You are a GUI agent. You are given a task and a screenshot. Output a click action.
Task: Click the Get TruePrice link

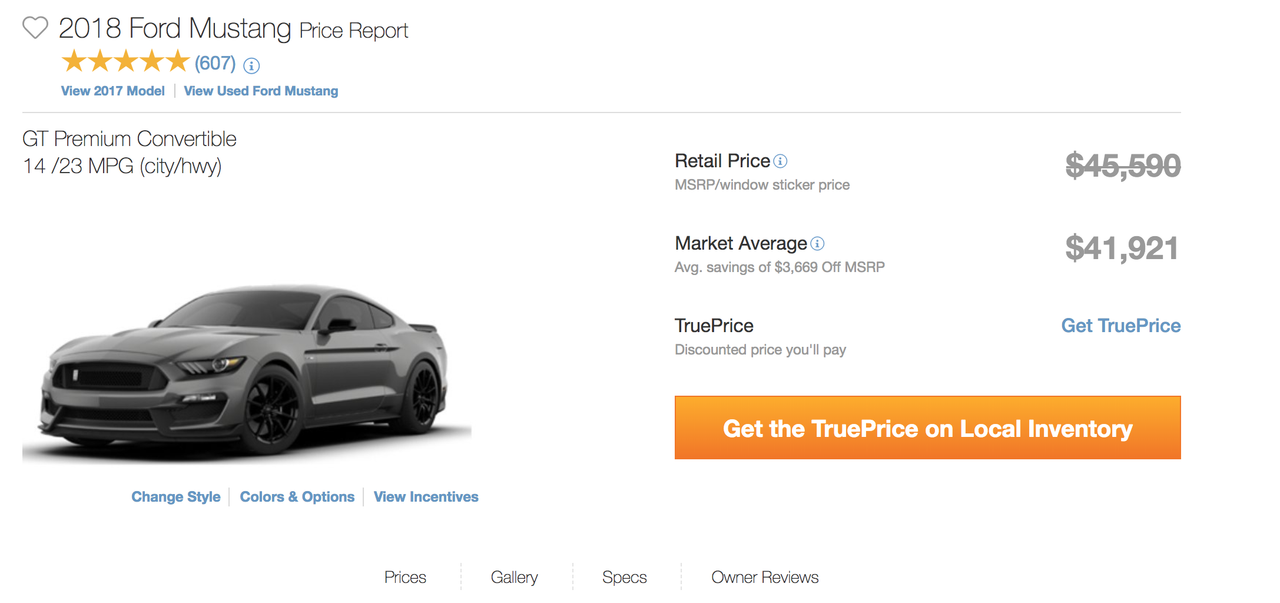tap(1121, 326)
